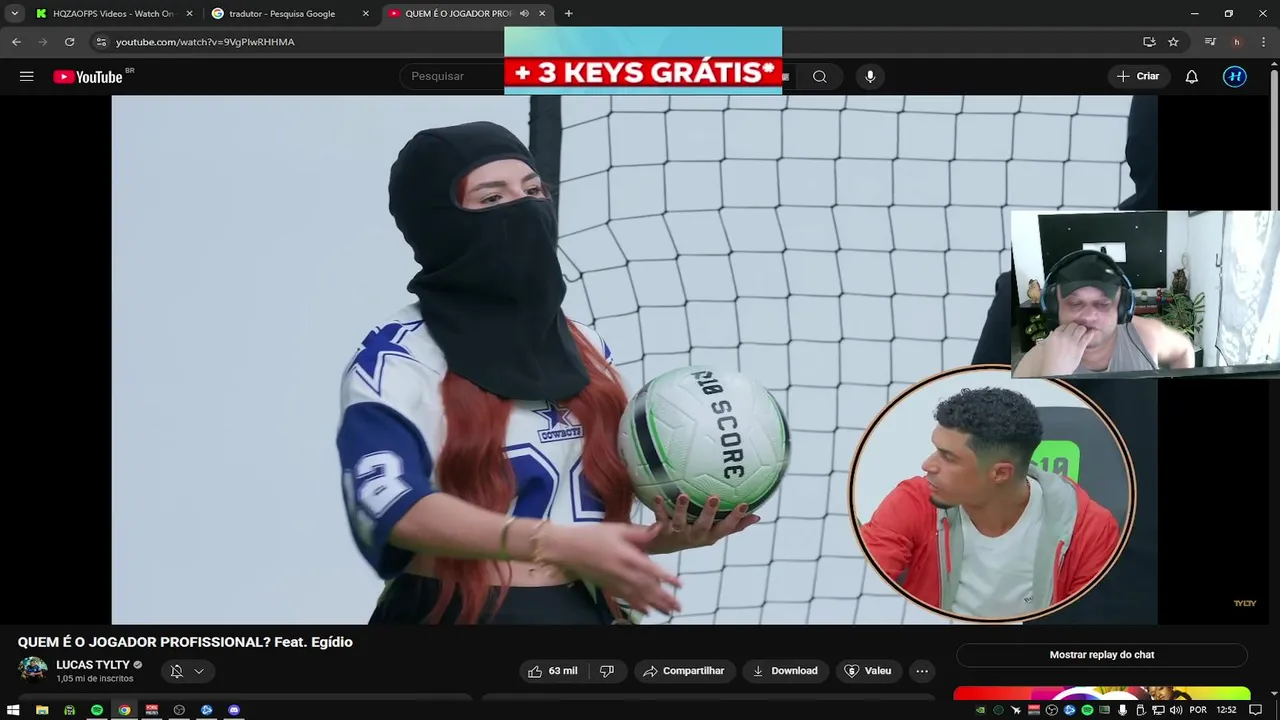Install app icon in address bar
The height and width of the screenshot is (720, 1280).
[1149, 42]
